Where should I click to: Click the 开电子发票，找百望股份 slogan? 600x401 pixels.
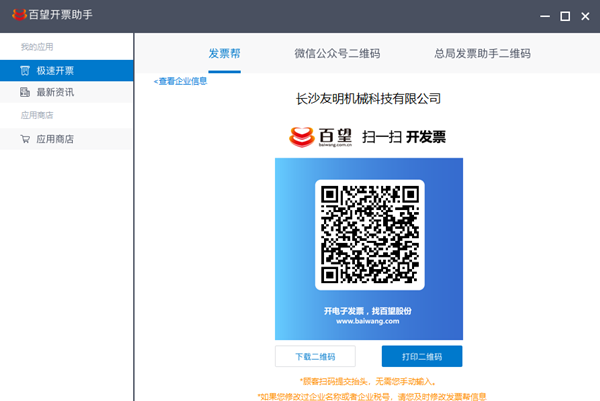[368, 311]
